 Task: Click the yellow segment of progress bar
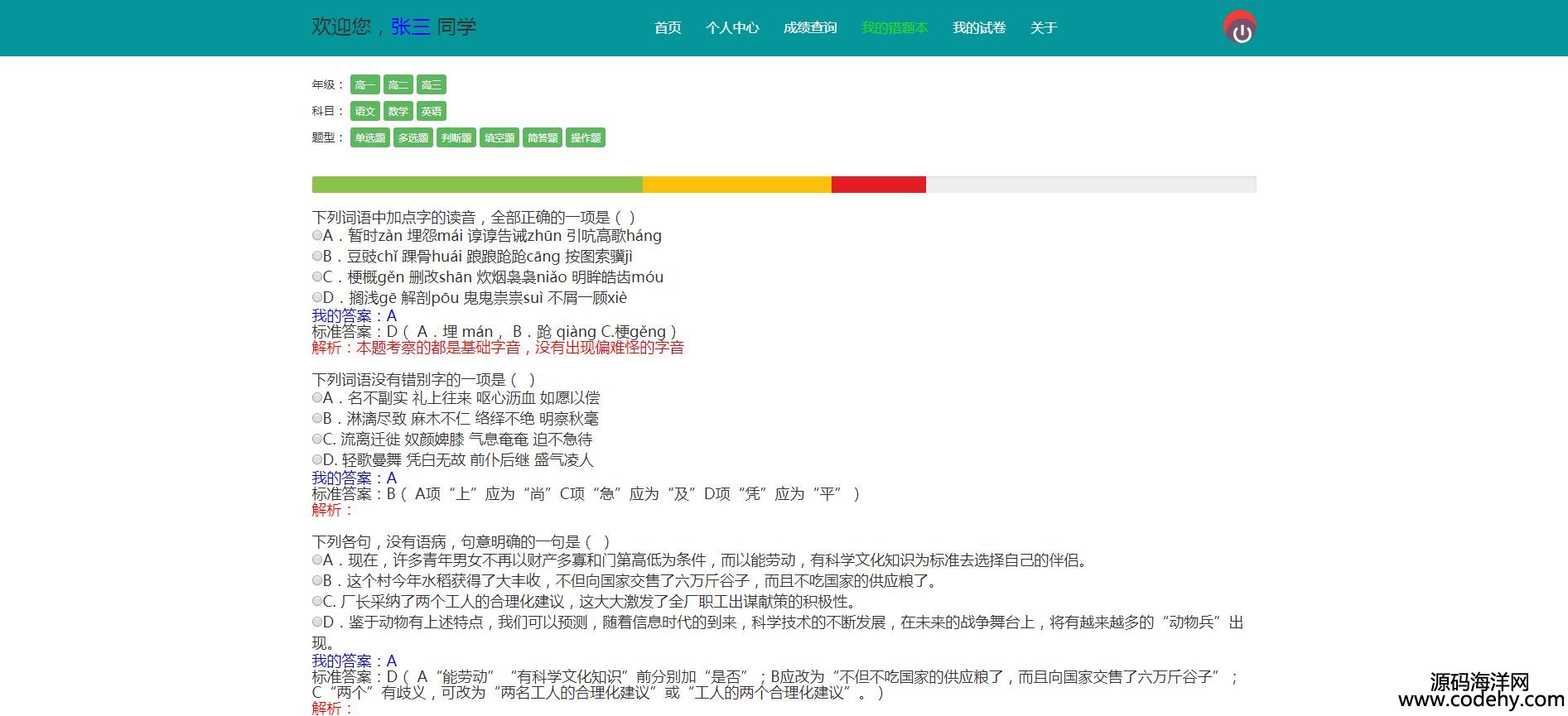coord(736,185)
